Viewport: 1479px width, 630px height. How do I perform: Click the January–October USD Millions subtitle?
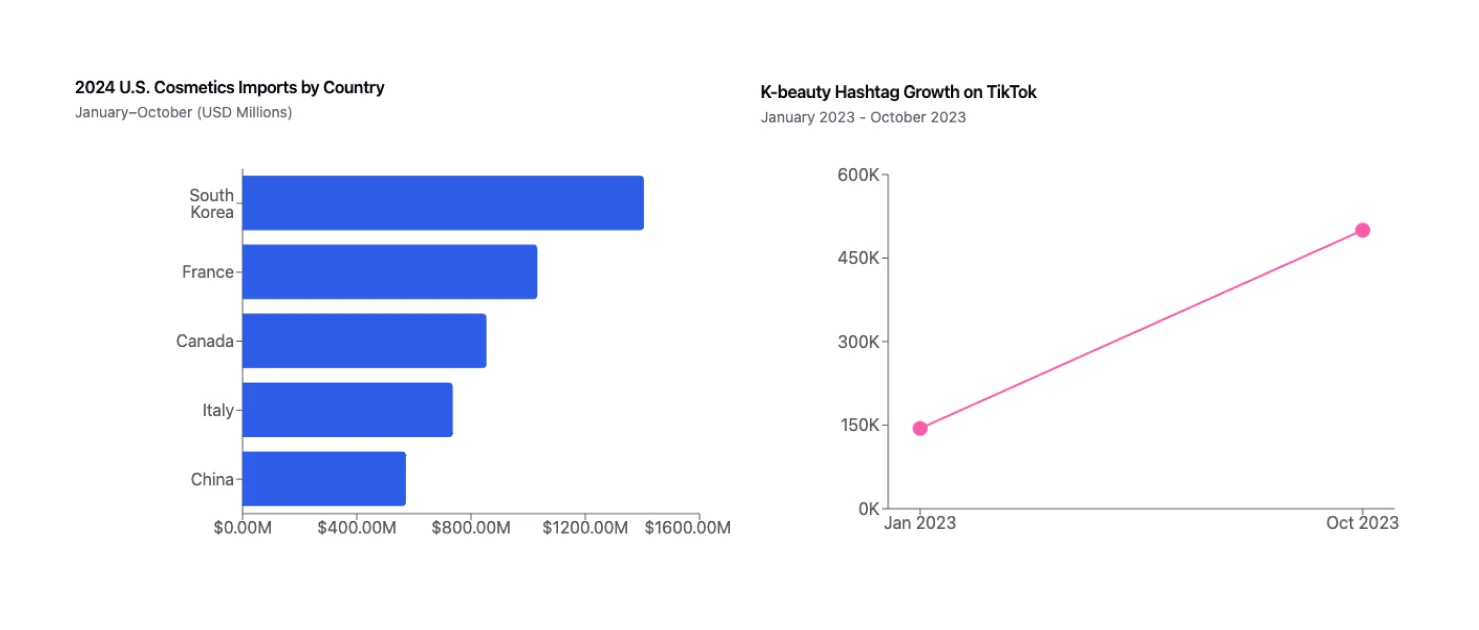183,112
